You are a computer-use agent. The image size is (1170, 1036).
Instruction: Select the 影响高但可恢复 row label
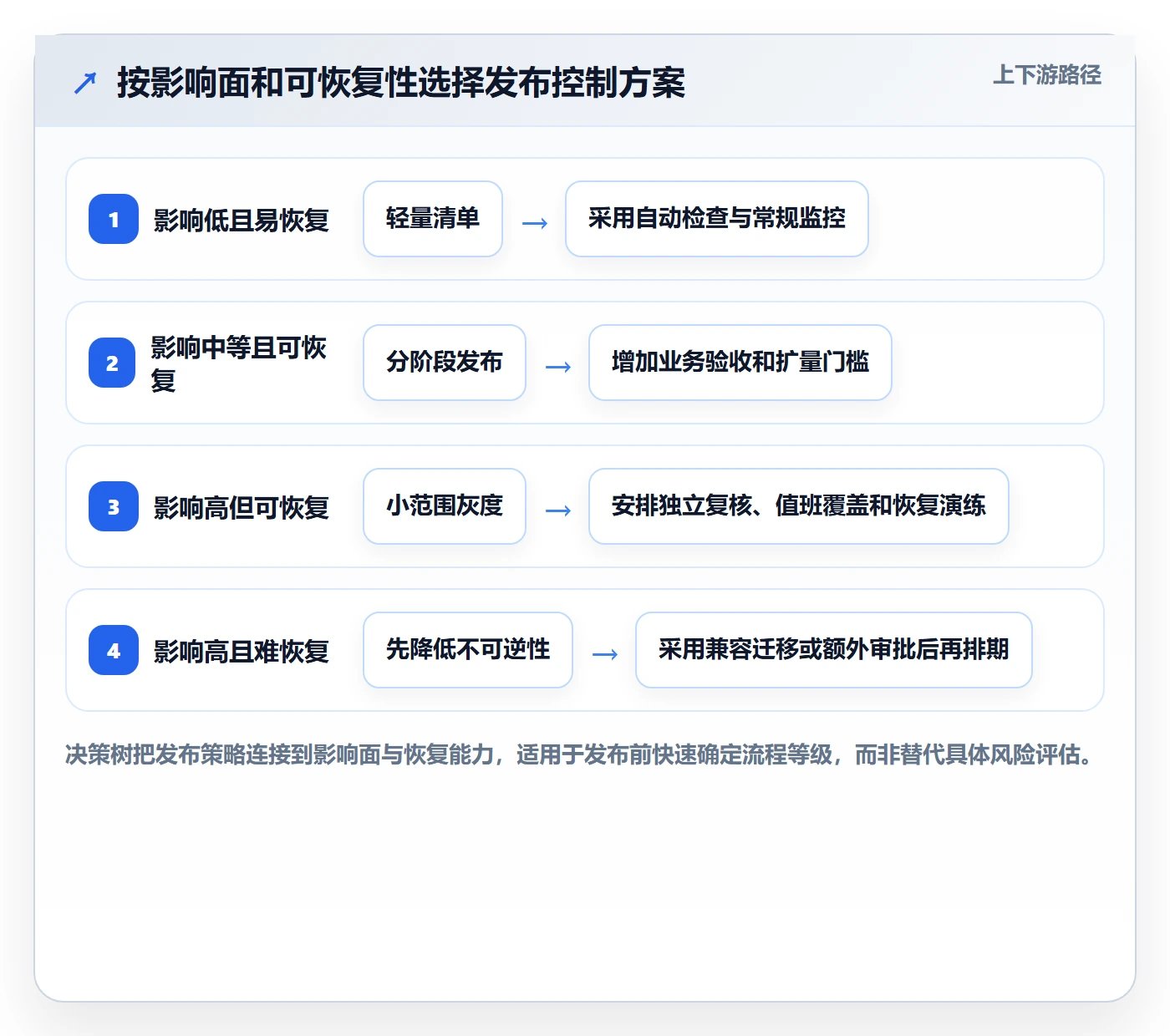point(242,507)
